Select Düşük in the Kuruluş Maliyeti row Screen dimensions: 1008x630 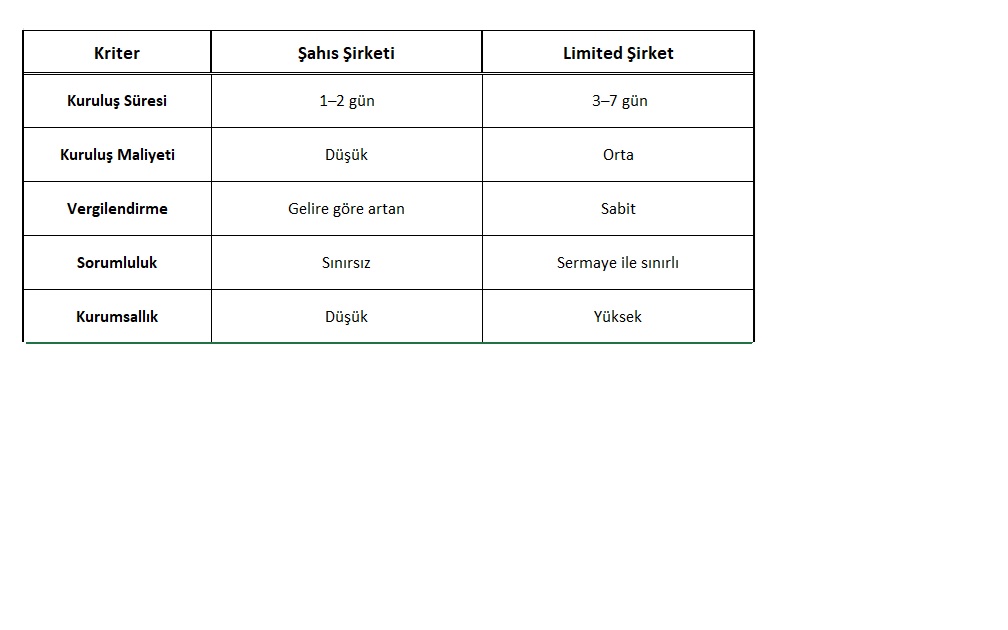point(346,155)
